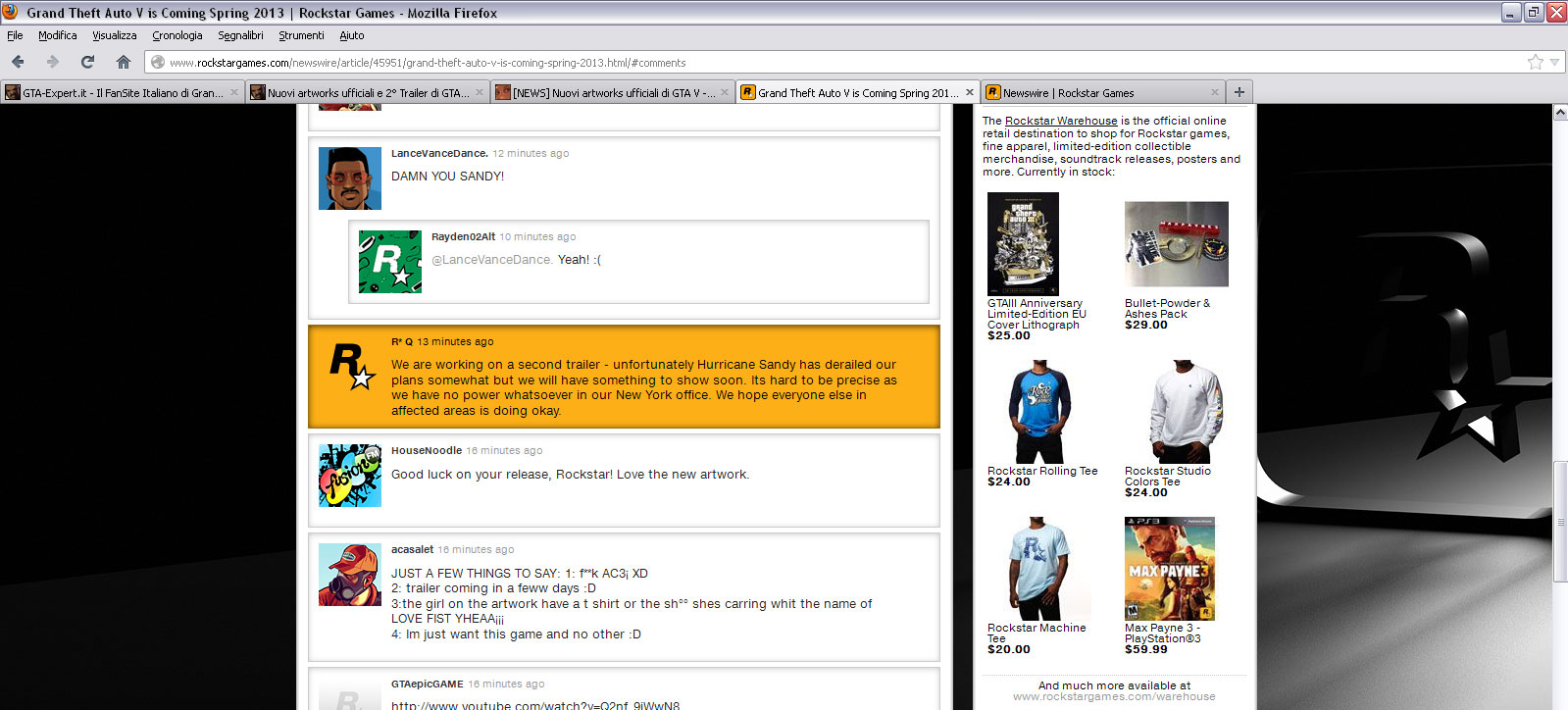
Task: Follow the Rockstar Warehouse link
Action: tap(1061, 121)
